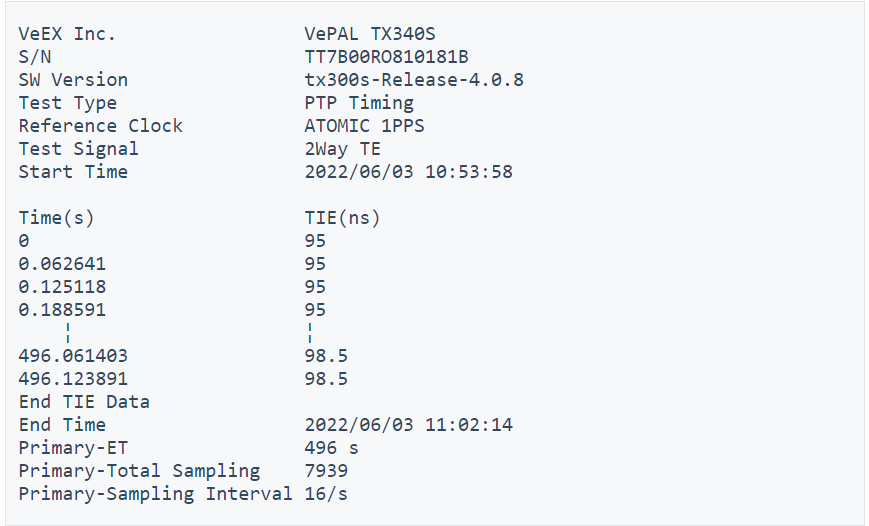
Task: Click the VeEX Inc. company label
Action: (x=67, y=34)
